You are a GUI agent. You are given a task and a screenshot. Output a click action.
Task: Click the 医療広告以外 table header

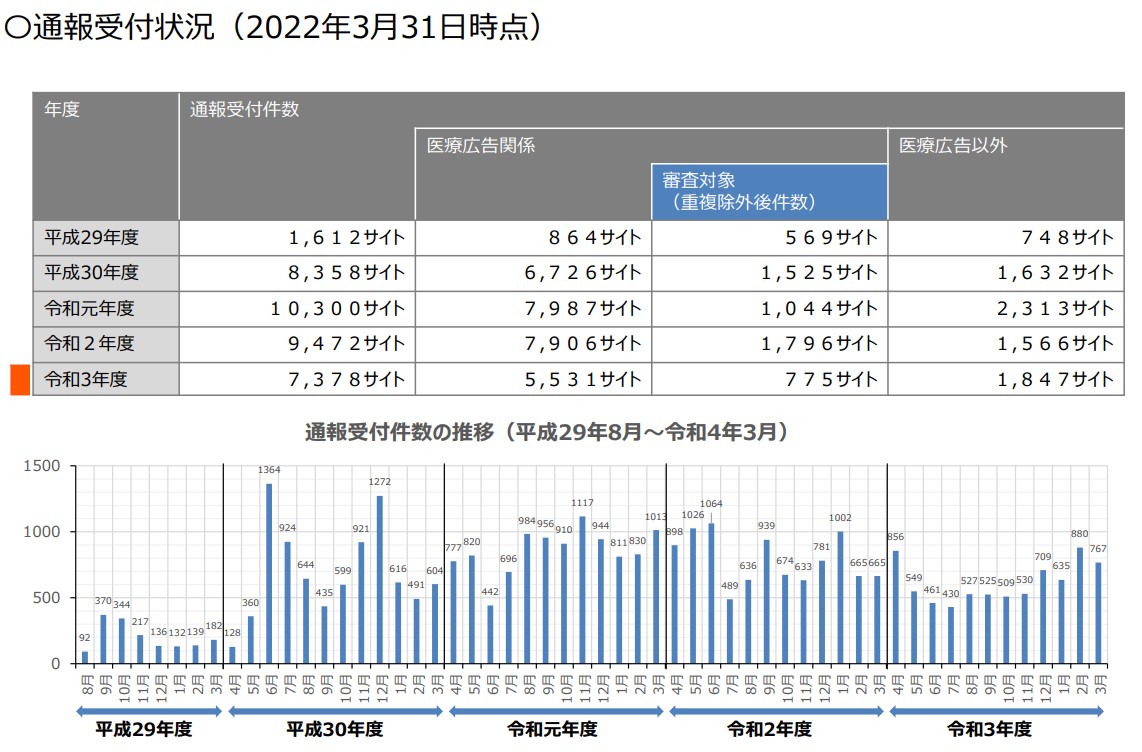[x=1004, y=146]
